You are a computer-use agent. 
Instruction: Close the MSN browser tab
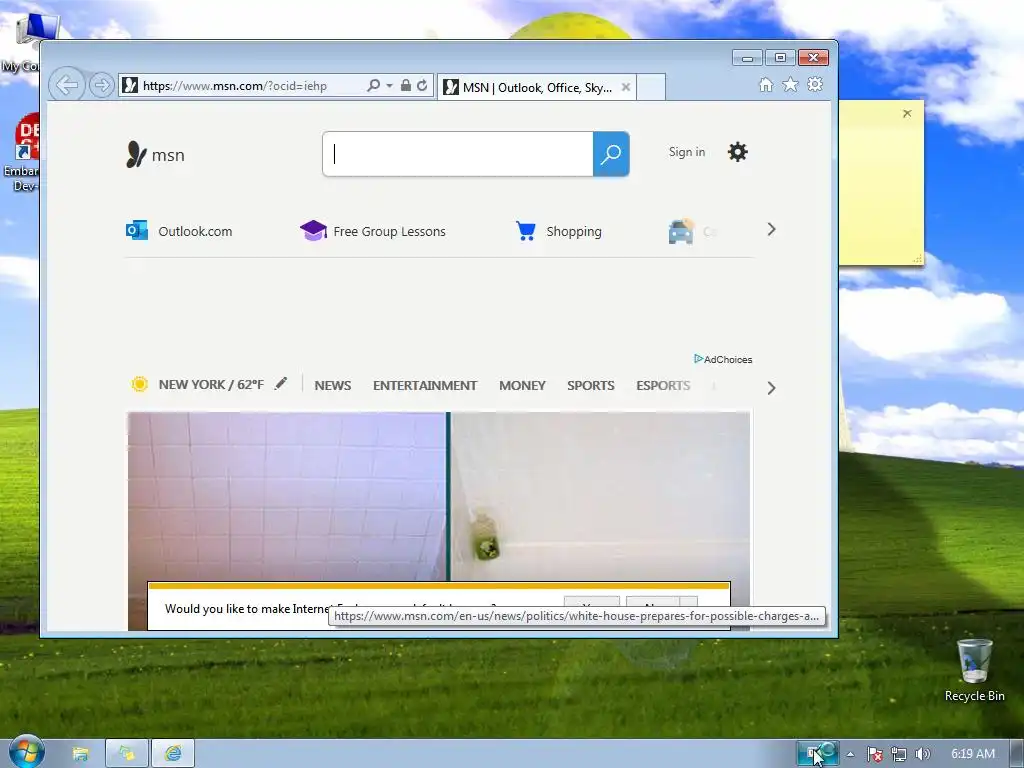[626, 87]
